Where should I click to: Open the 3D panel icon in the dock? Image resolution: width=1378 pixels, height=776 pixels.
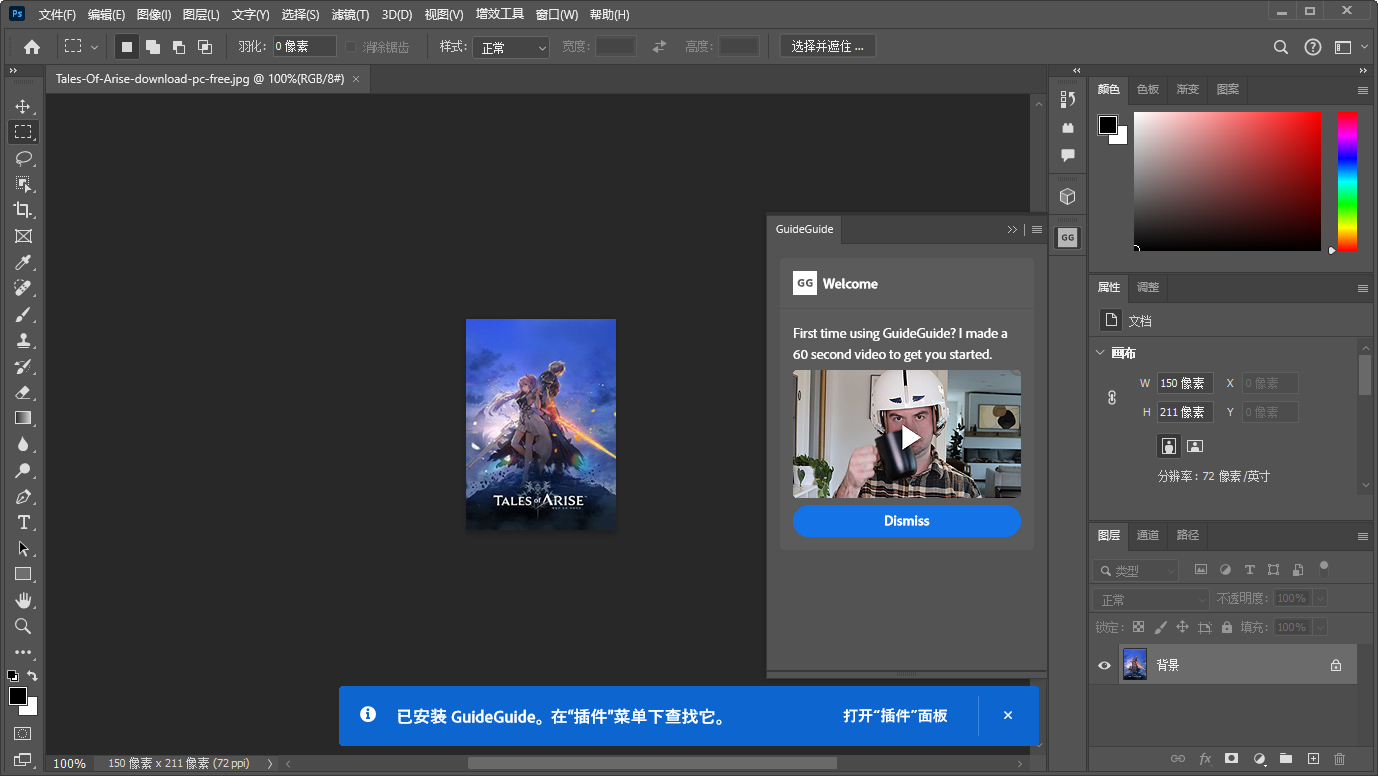pos(1067,195)
